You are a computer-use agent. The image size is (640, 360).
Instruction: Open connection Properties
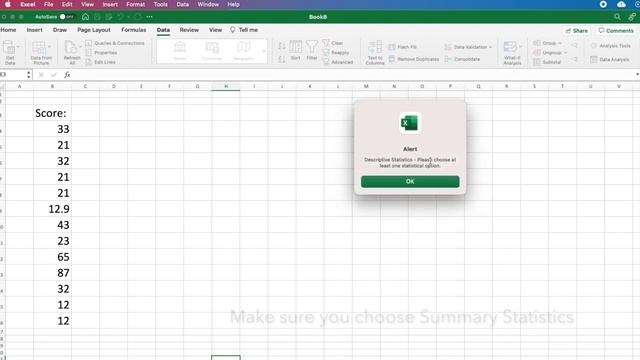click(101, 53)
